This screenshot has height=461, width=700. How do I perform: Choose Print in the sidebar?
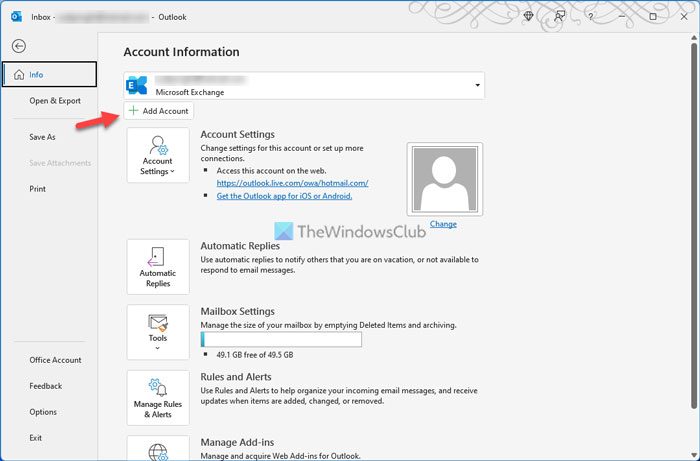pos(38,189)
